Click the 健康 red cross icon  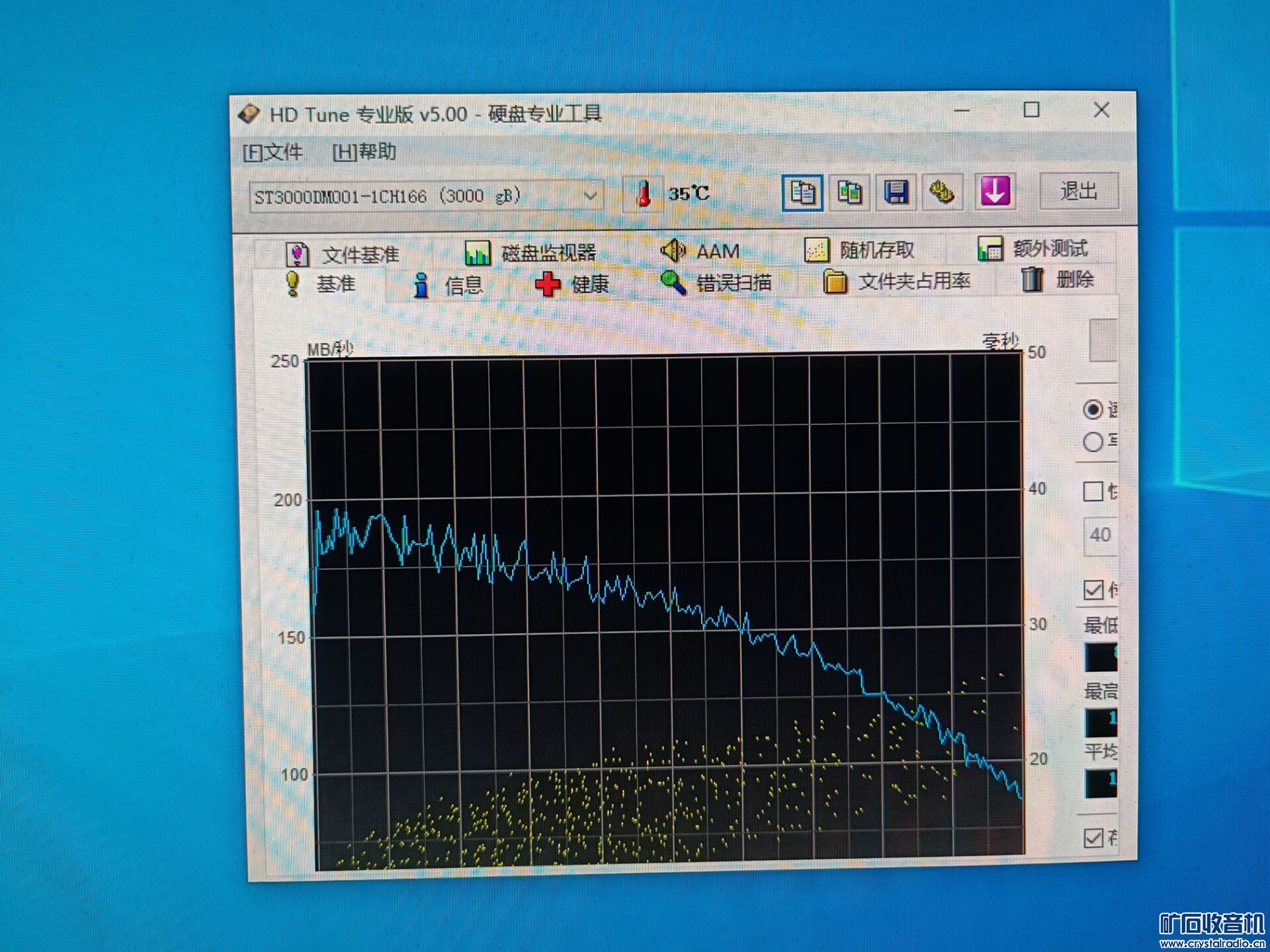click(x=548, y=285)
